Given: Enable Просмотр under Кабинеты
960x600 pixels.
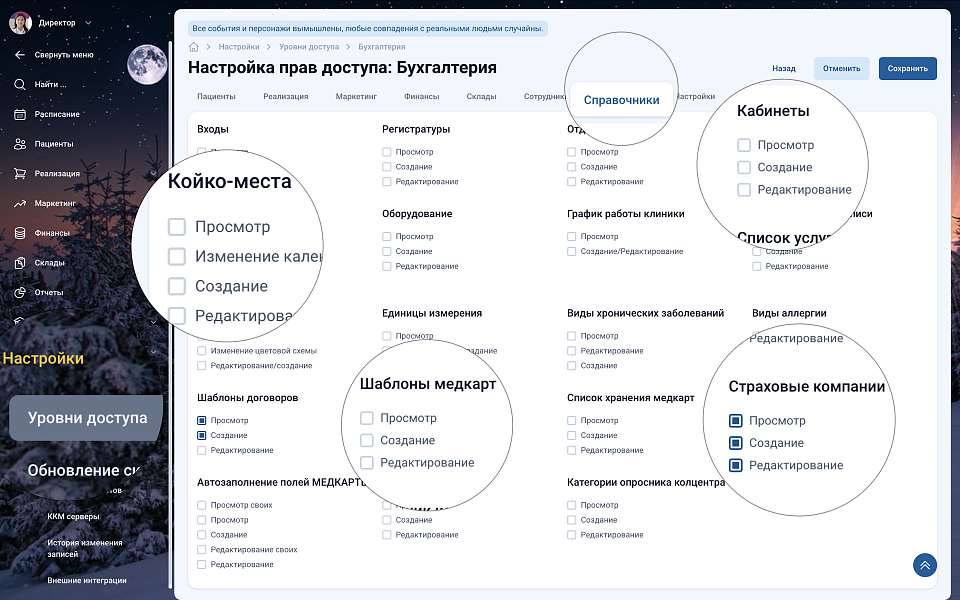Looking at the screenshot, I should [x=744, y=145].
